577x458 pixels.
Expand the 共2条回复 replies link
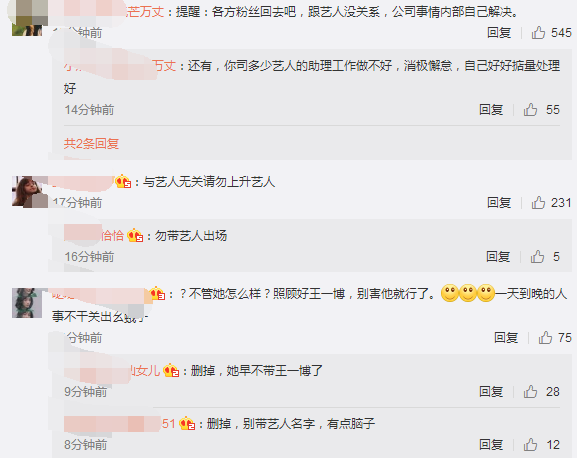(x=91, y=143)
